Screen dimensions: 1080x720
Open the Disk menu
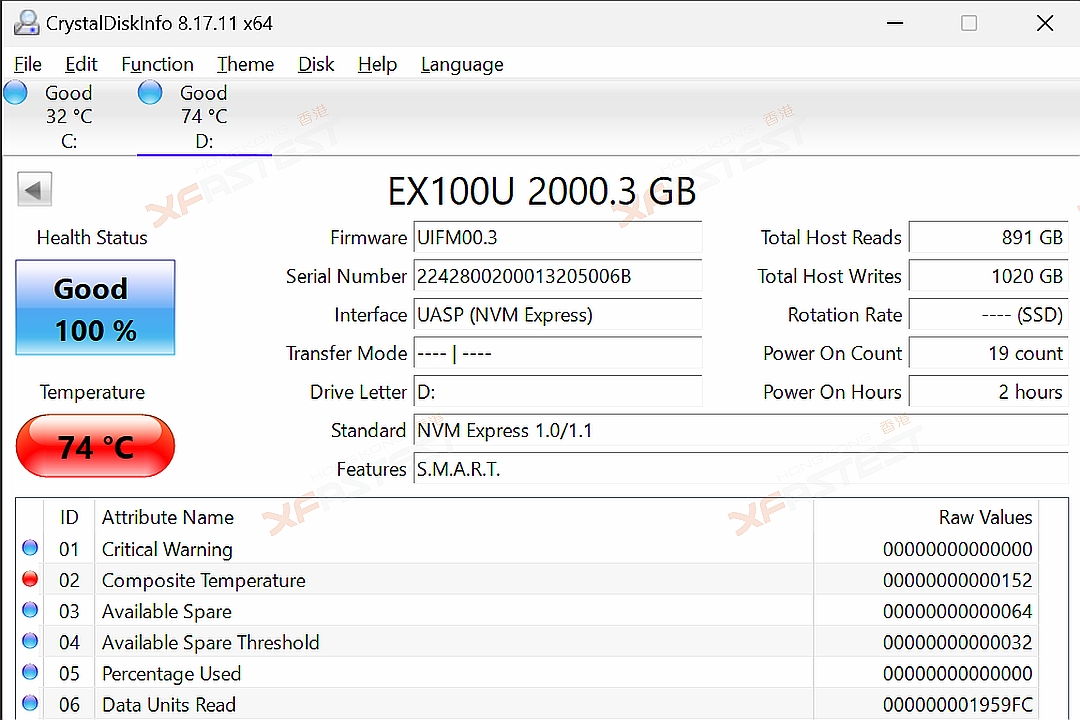(316, 64)
